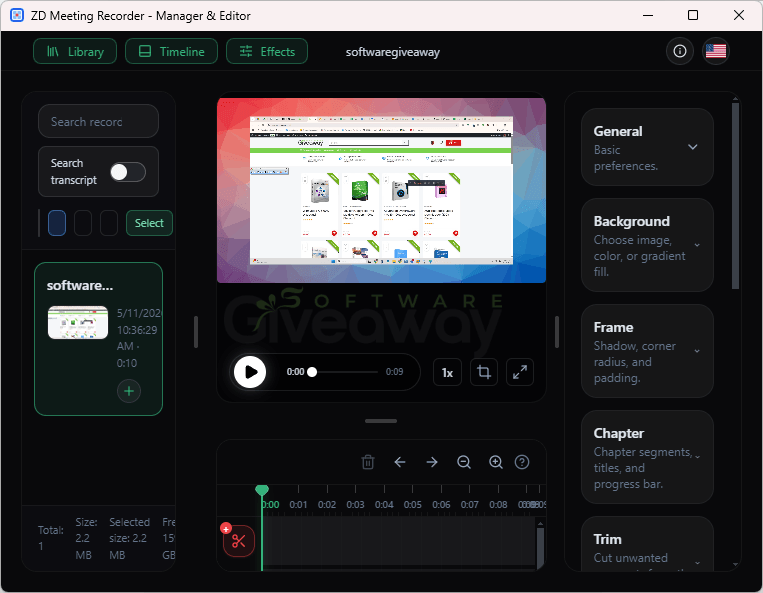
Task: Zoom in the timeline
Action: tap(495, 462)
